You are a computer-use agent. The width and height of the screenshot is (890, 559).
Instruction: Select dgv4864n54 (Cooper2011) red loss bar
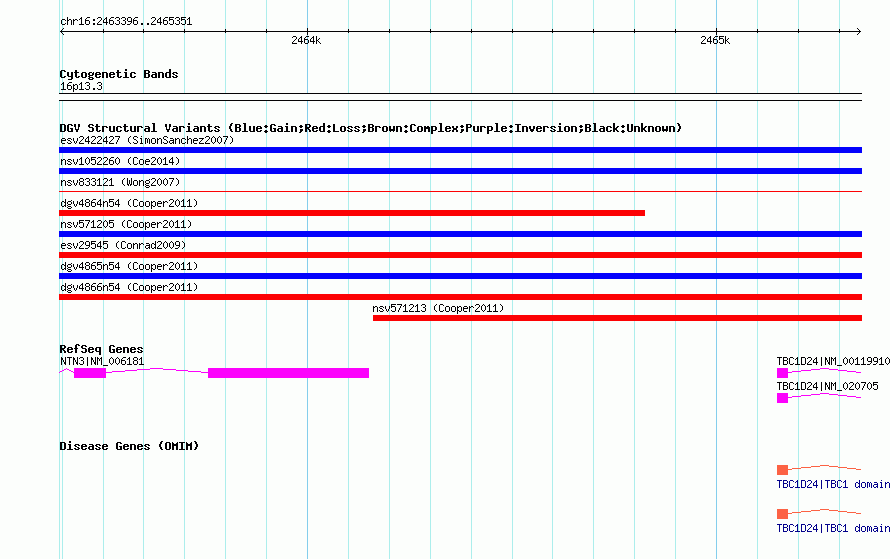352,213
